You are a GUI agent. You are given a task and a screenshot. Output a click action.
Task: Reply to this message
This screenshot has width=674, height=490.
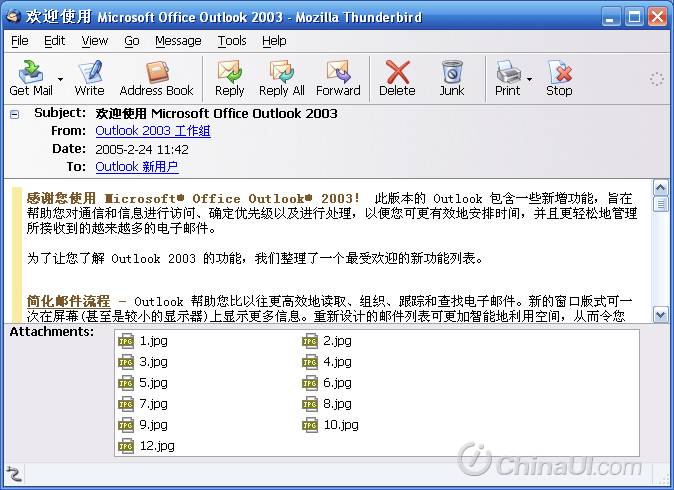coord(230,73)
